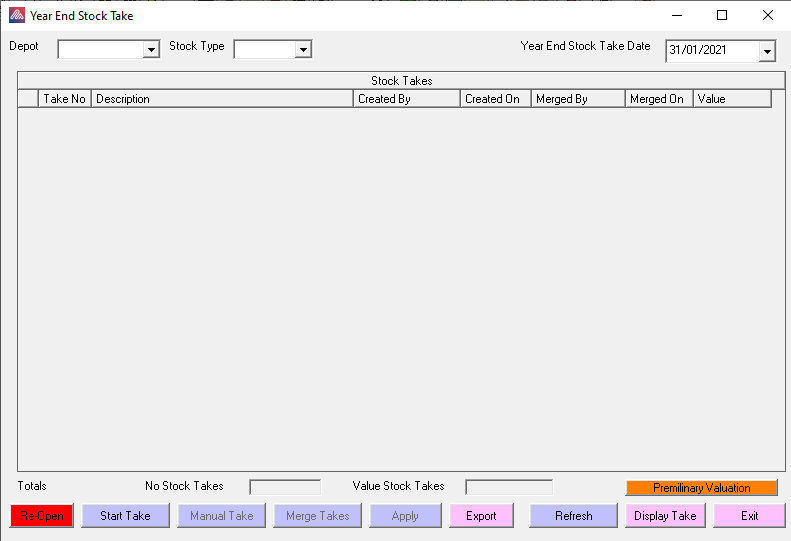Click the Manual Take button

click(x=221, y=515)
